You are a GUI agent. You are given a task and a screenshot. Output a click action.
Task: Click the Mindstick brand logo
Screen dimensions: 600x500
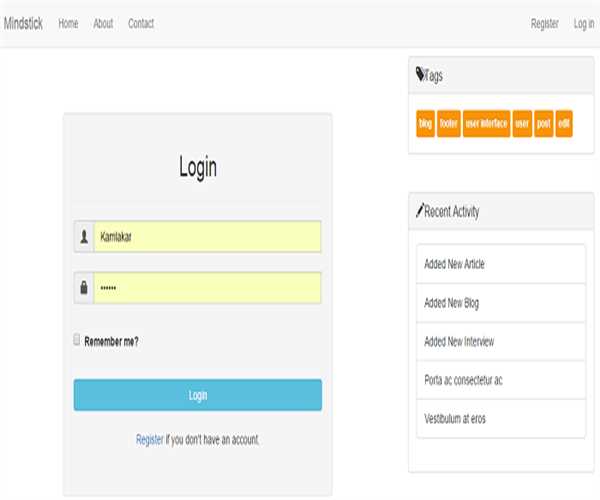coord(23,24)
